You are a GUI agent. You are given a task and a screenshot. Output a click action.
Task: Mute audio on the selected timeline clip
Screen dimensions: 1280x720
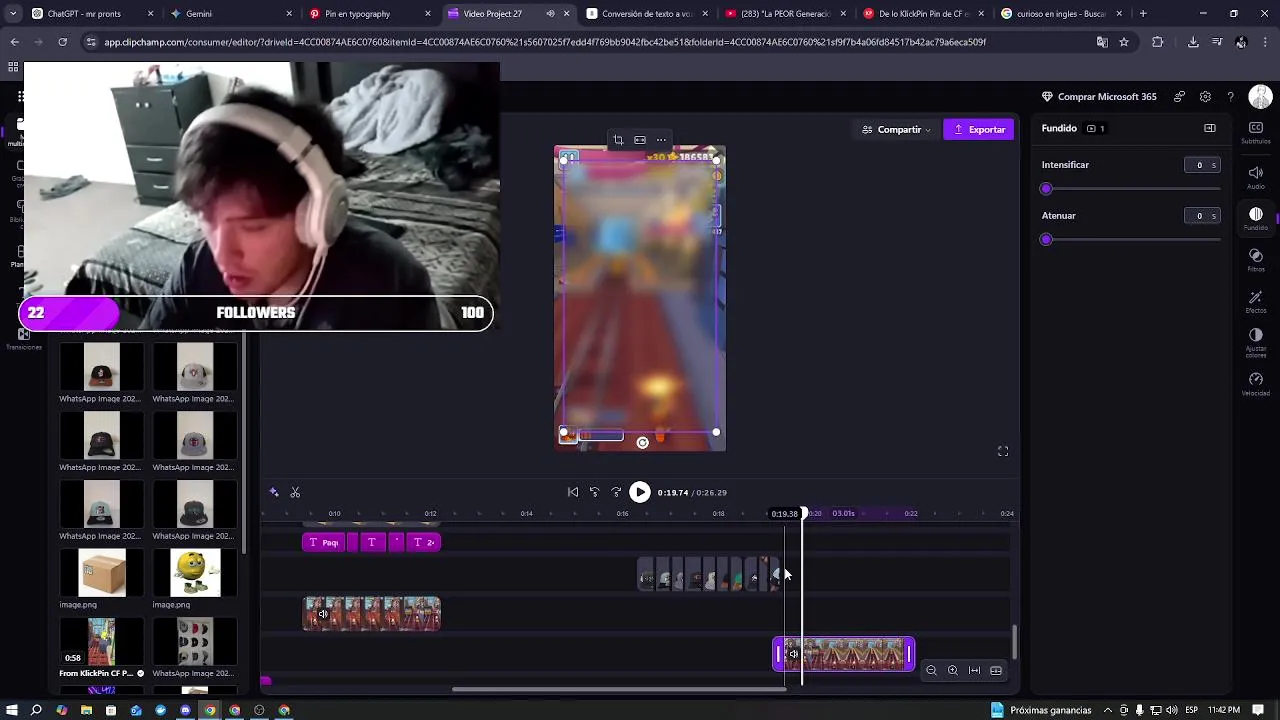(x=793, y=655)
